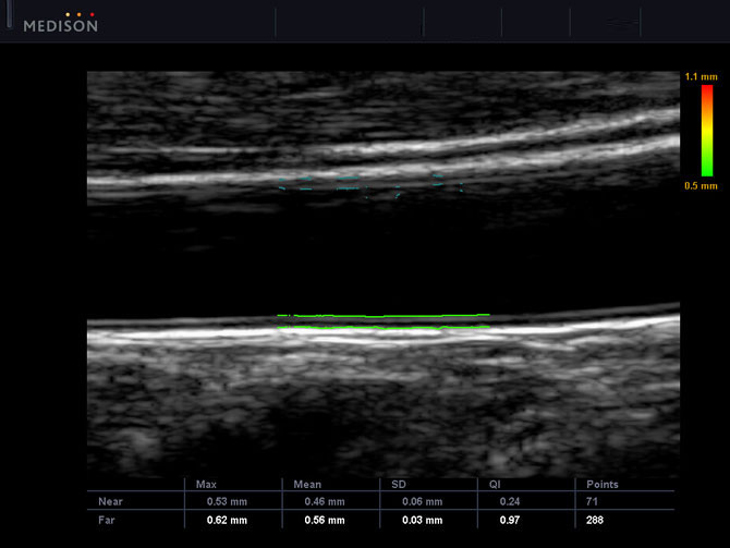Click Far Points value '288'
The width and height of the screenshot is (730, 548).
(x=595, y=520)
